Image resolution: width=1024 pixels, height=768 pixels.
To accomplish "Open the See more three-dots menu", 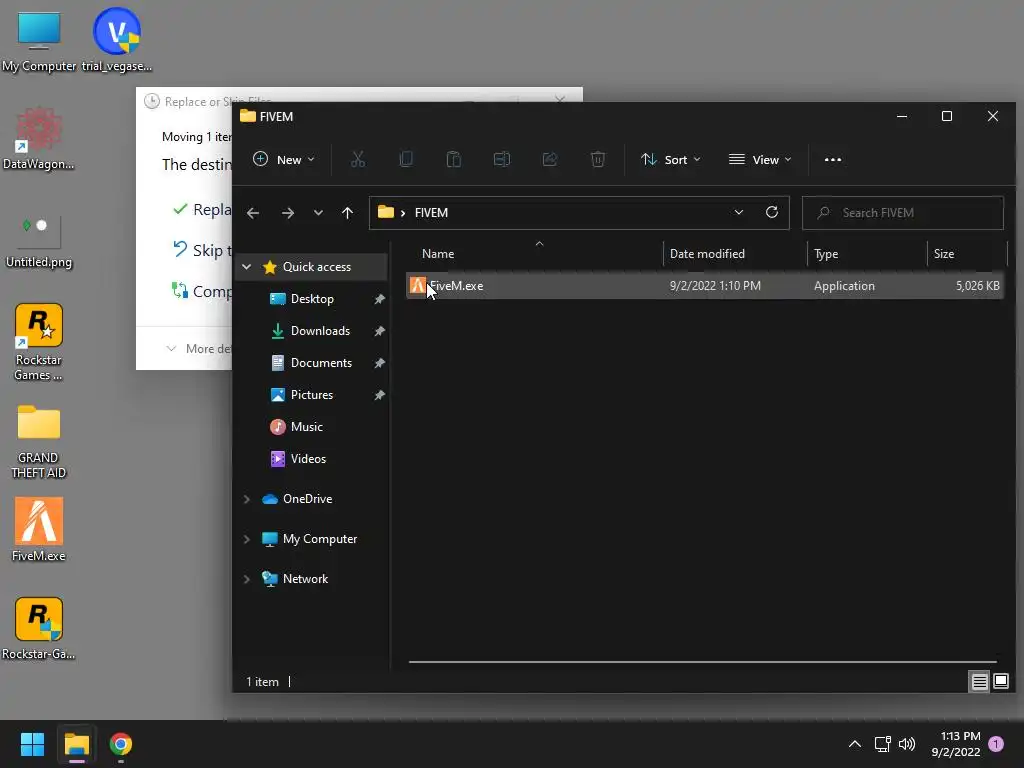I will coord(833,159).
